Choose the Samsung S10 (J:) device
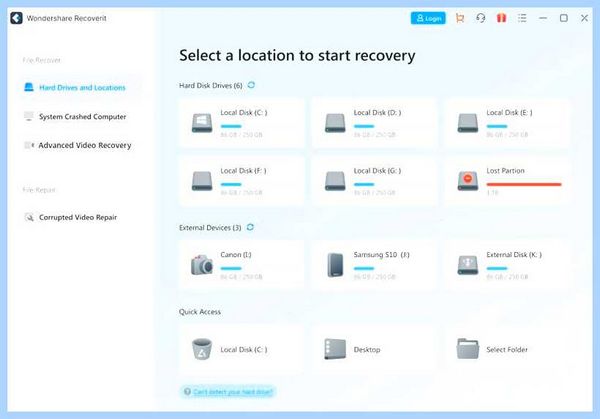Screen dimensions: 600x419 click(x=375, y=265)
